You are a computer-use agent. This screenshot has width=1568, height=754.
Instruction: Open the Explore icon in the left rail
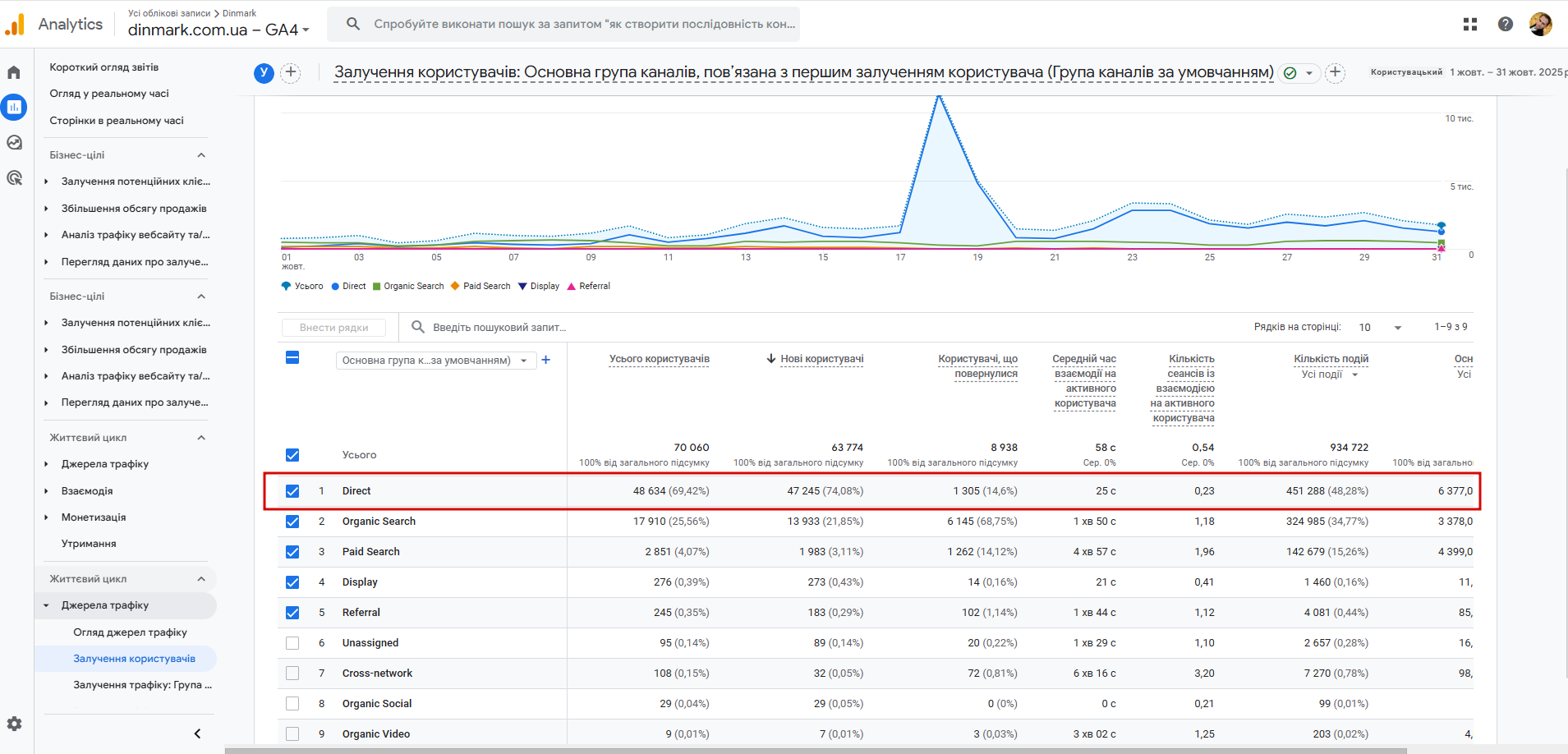tap(14, 142)
